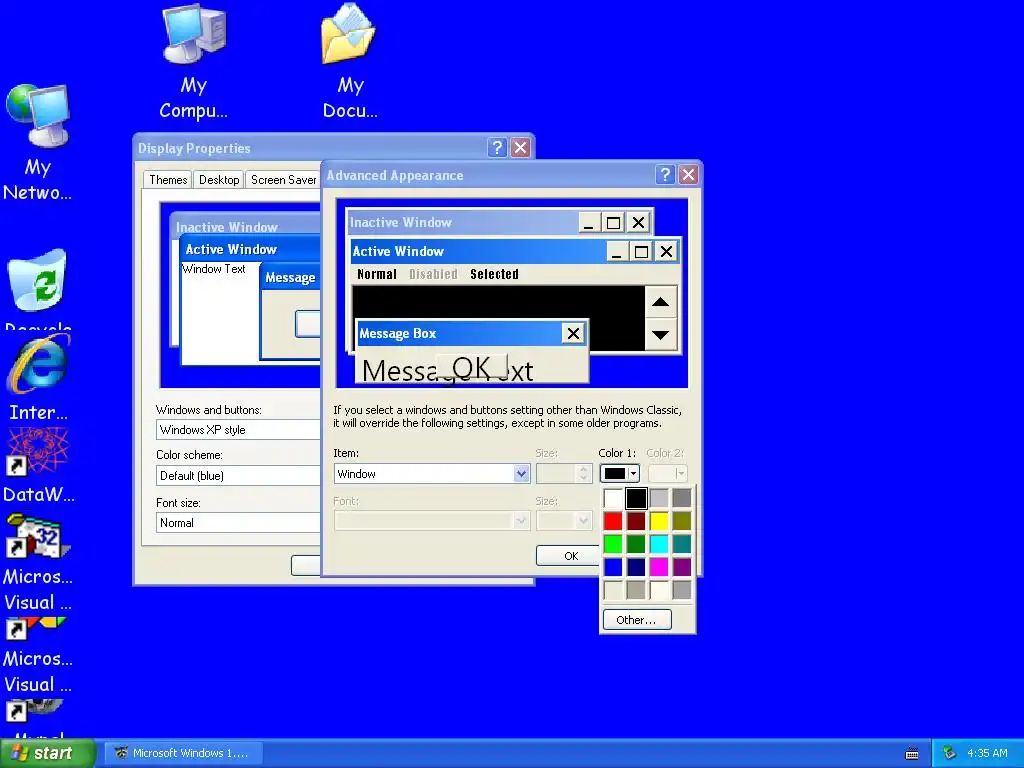Toggle the Color 1 dropdown arrow

coord(633,473)
